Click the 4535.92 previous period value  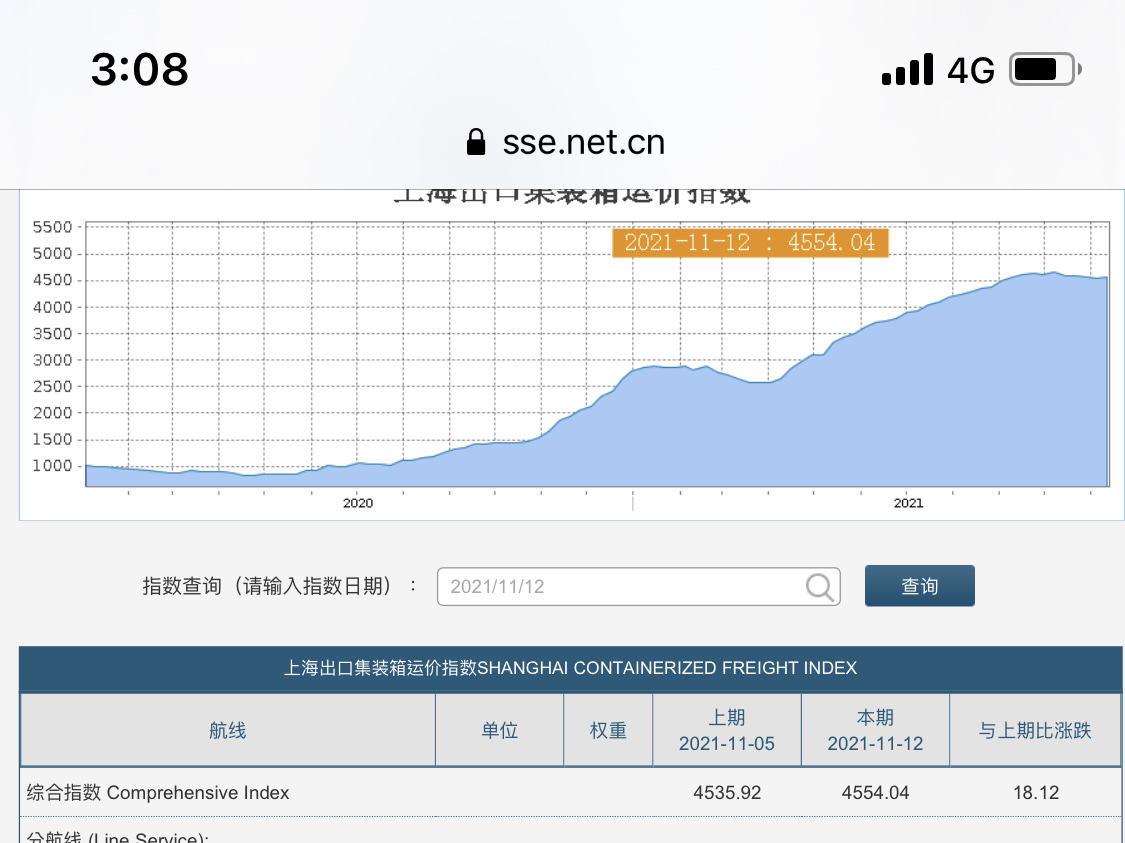point(727,793)
